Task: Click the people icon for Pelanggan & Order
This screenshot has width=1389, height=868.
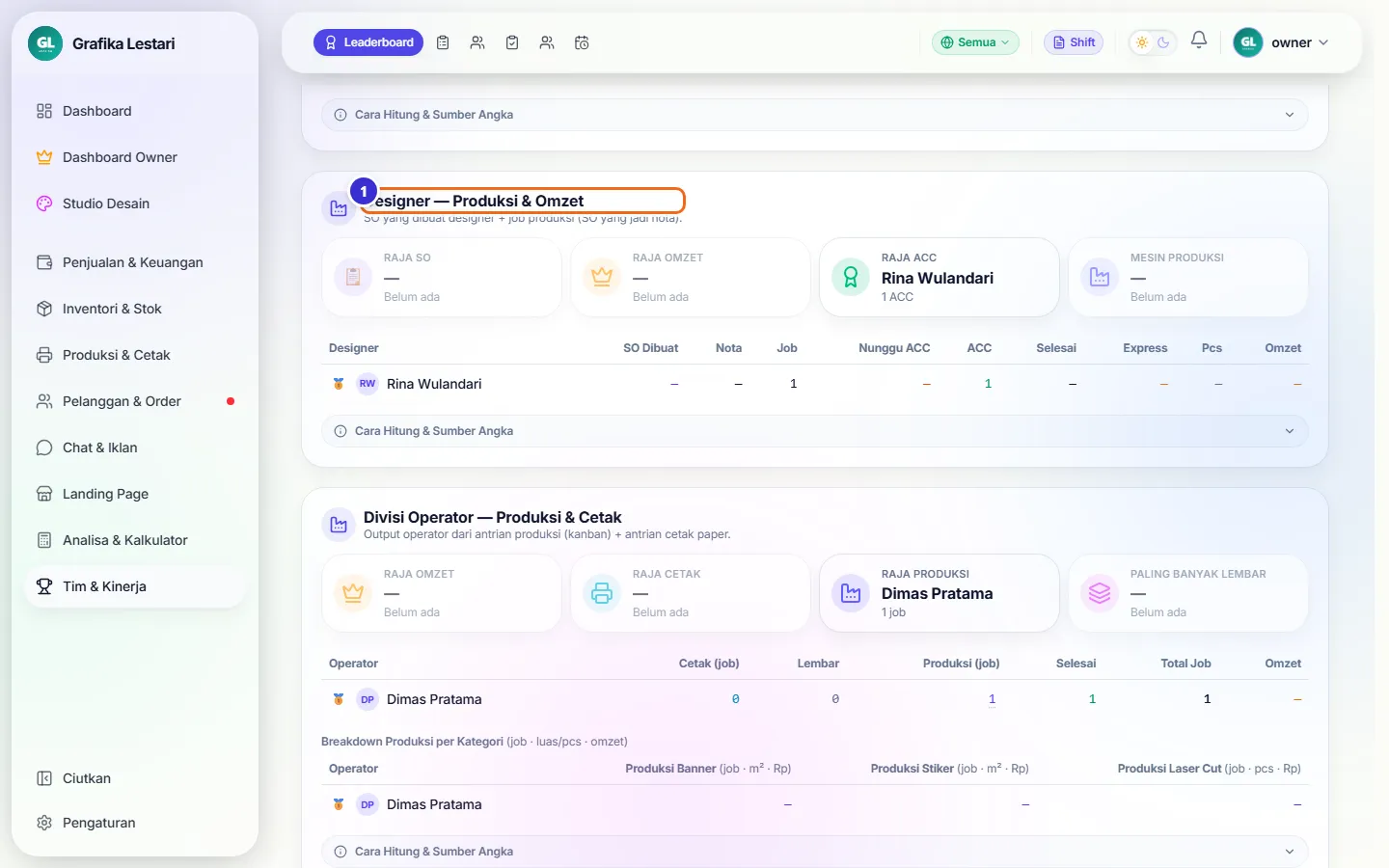Action: pyautogui.click(x=44, y=401)
